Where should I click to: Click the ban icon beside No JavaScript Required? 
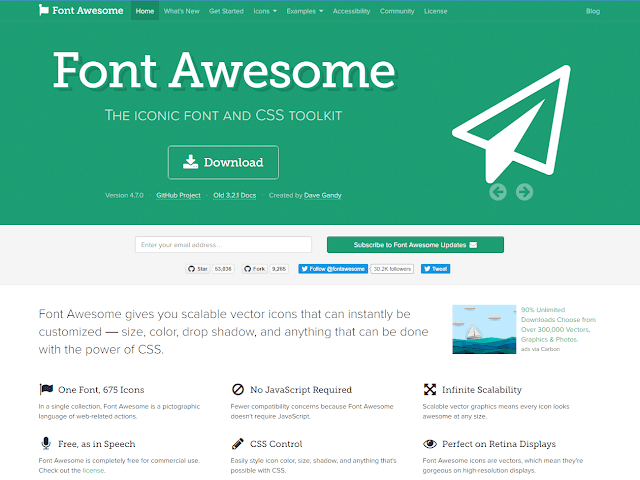pyautogui.click(x=238, y=389)
